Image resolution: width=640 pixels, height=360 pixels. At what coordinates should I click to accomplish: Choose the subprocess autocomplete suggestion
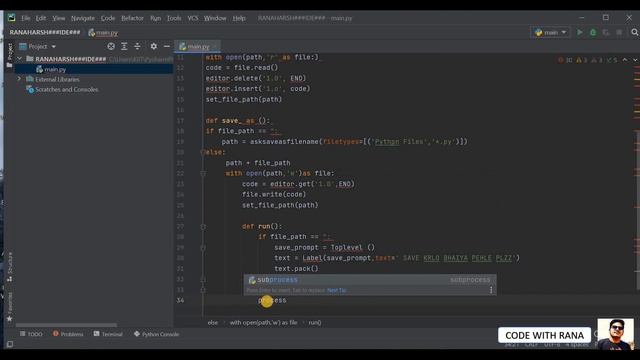[370, 280]
